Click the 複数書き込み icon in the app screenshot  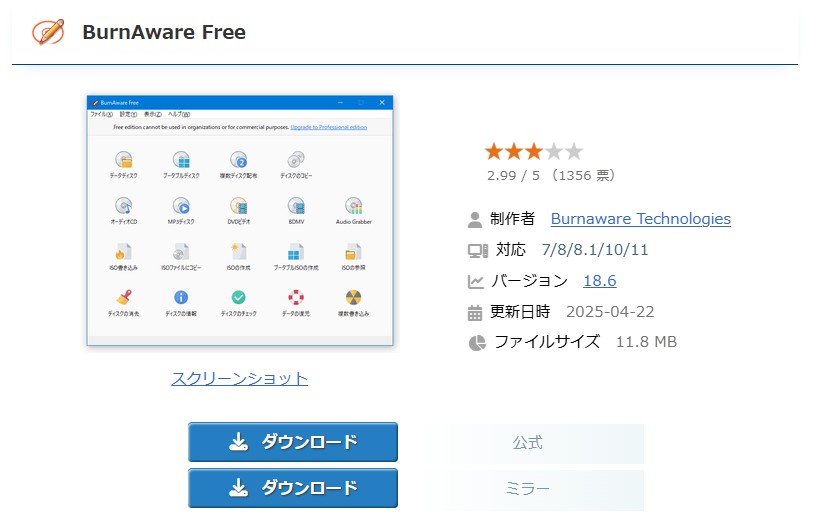(x=354, y=297)
